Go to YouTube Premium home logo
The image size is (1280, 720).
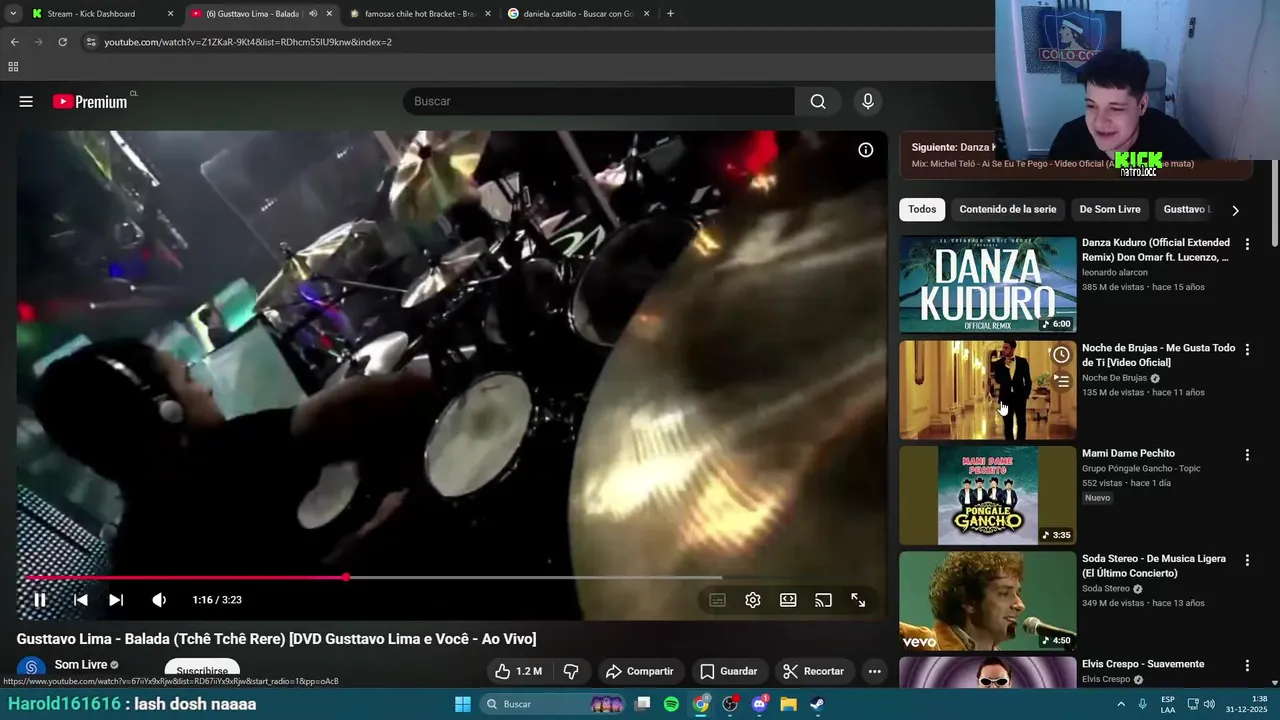pyautogui.click(x=91, y=101)
